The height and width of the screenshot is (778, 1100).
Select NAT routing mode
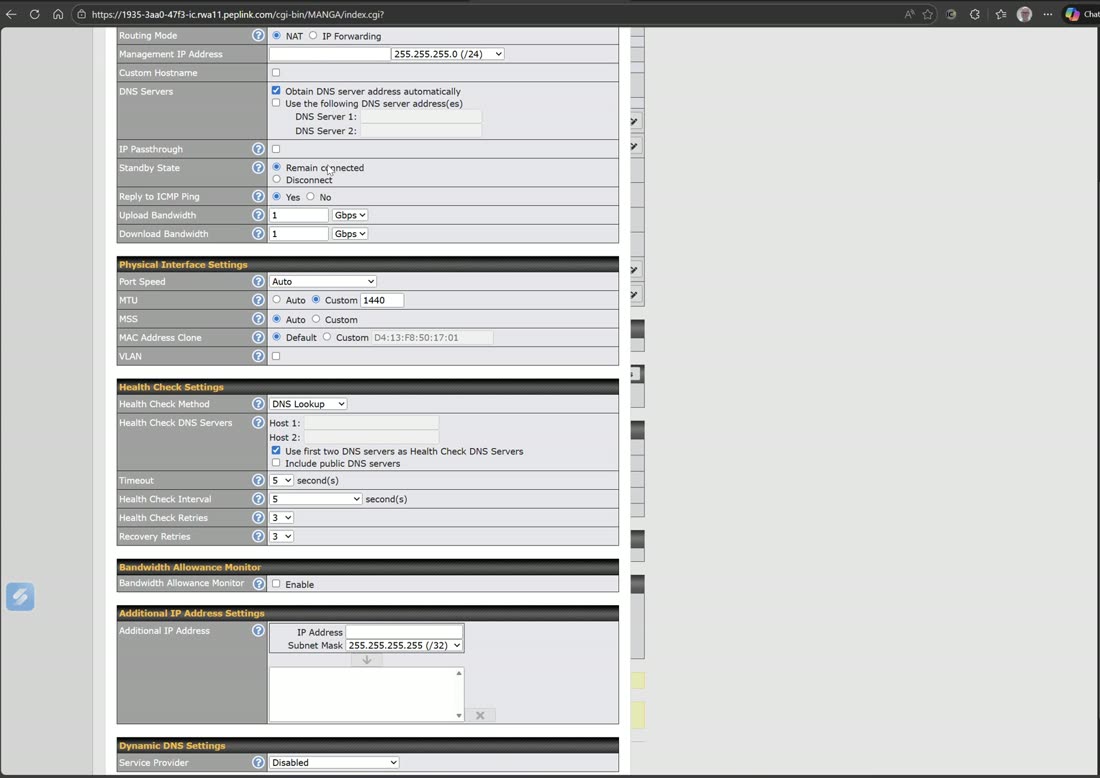point(276,35)
